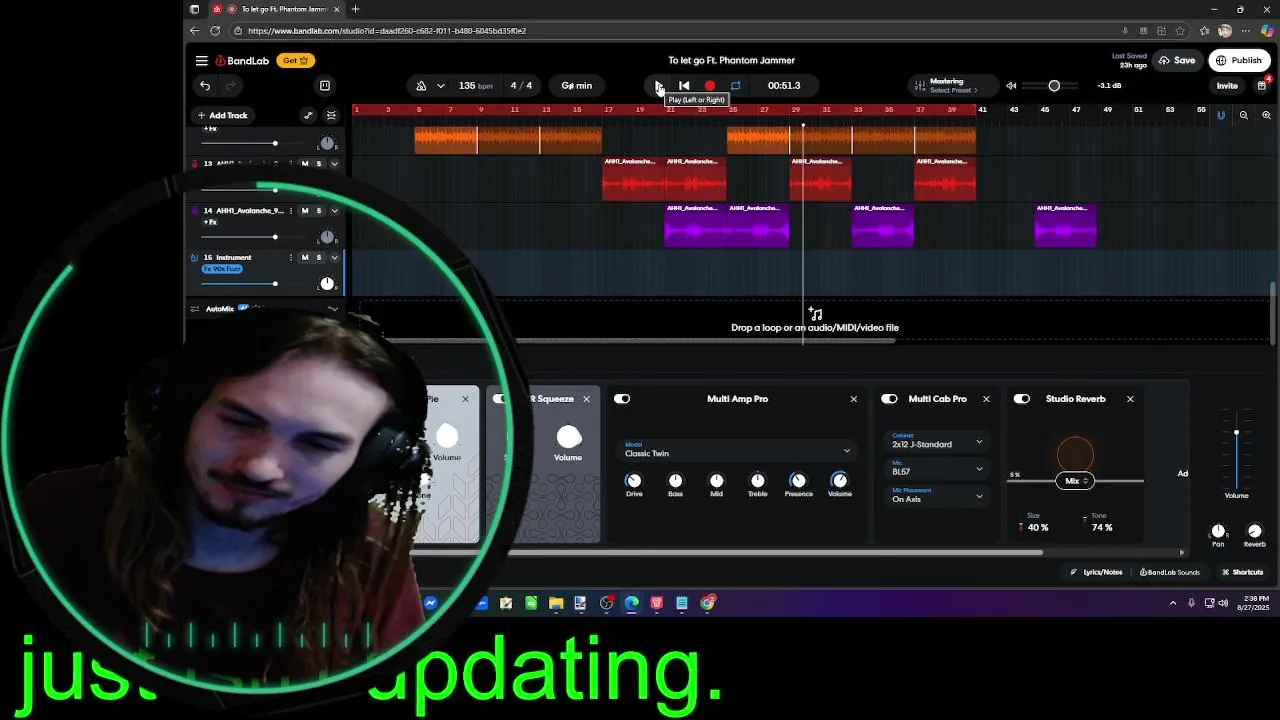Screen dimensions: 1280x720
Task: Toggle Multi Amp Pro effect on/off
Action: pos(622,399)
